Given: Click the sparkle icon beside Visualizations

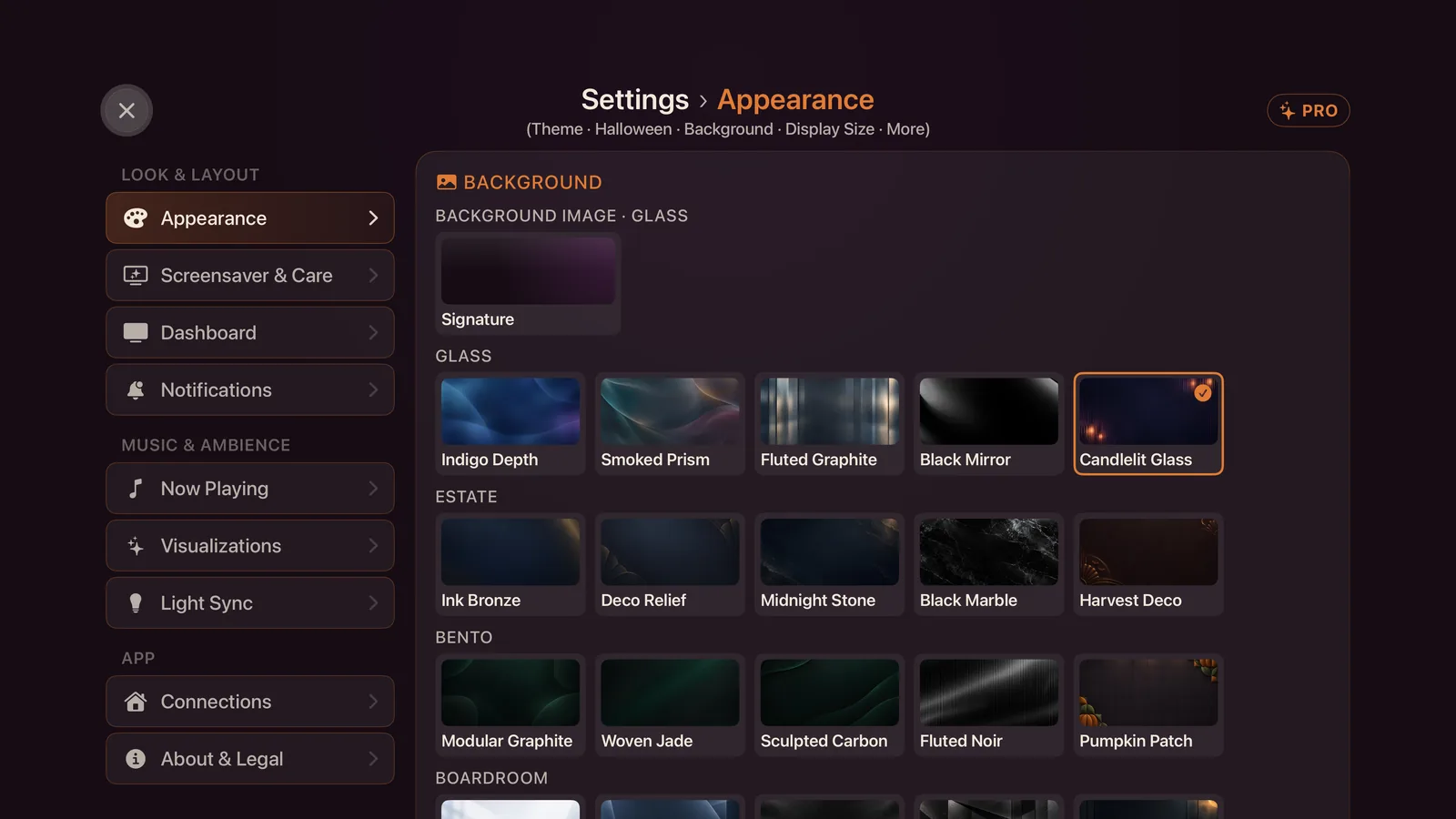Looking at the screenshot, I should [x=136, y=546].
